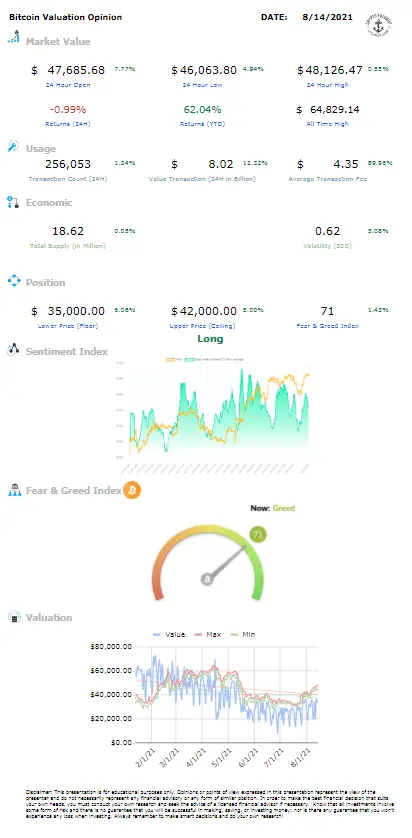The height and width of the screenshot is (838, 412).
Task: Click the disclaimer paragraph at the bottom
Action: (208, 804)
